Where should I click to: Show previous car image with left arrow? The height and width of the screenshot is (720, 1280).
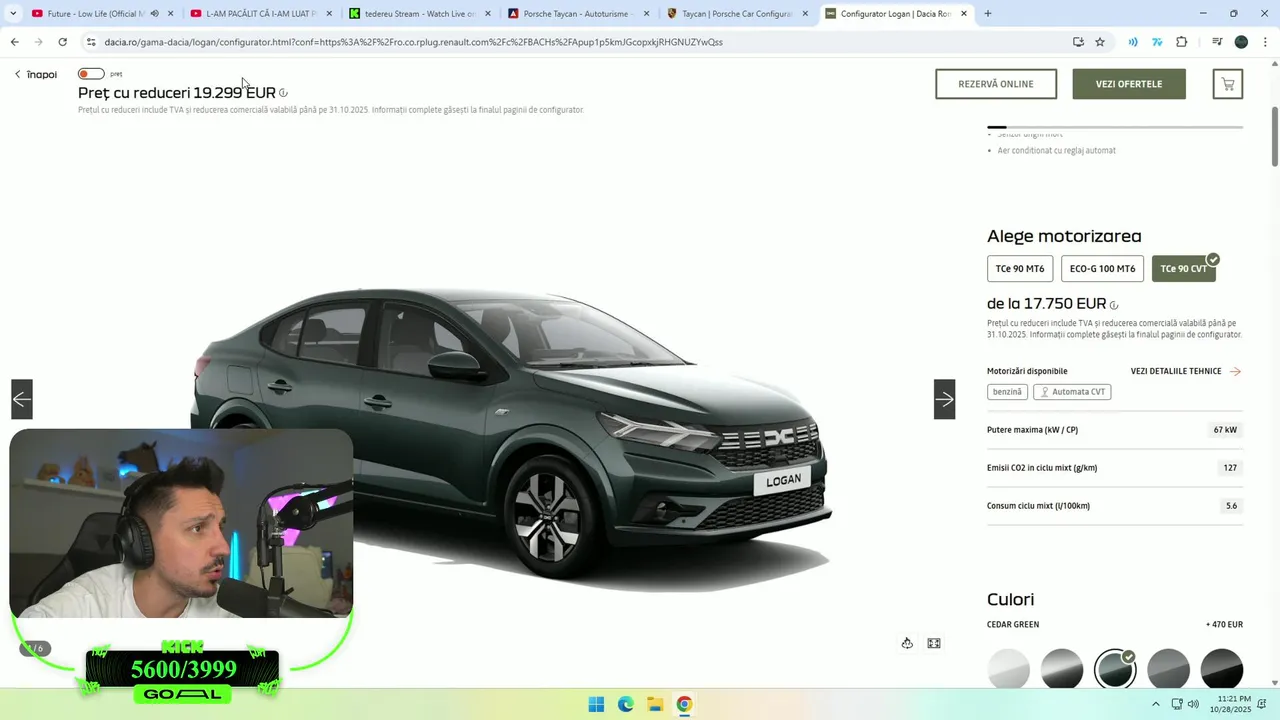pos(22,400)
